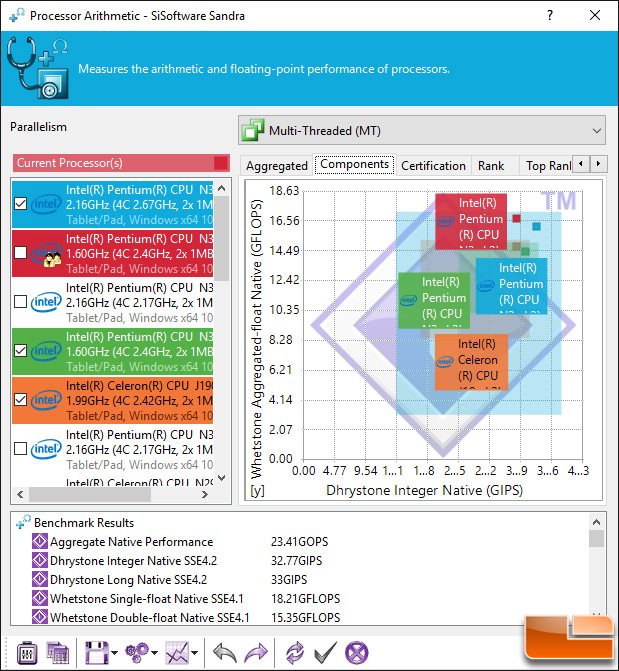Click processor list horizontal scroll-right arrow
Screen dimensions: 619x671
tap(205, 494)
